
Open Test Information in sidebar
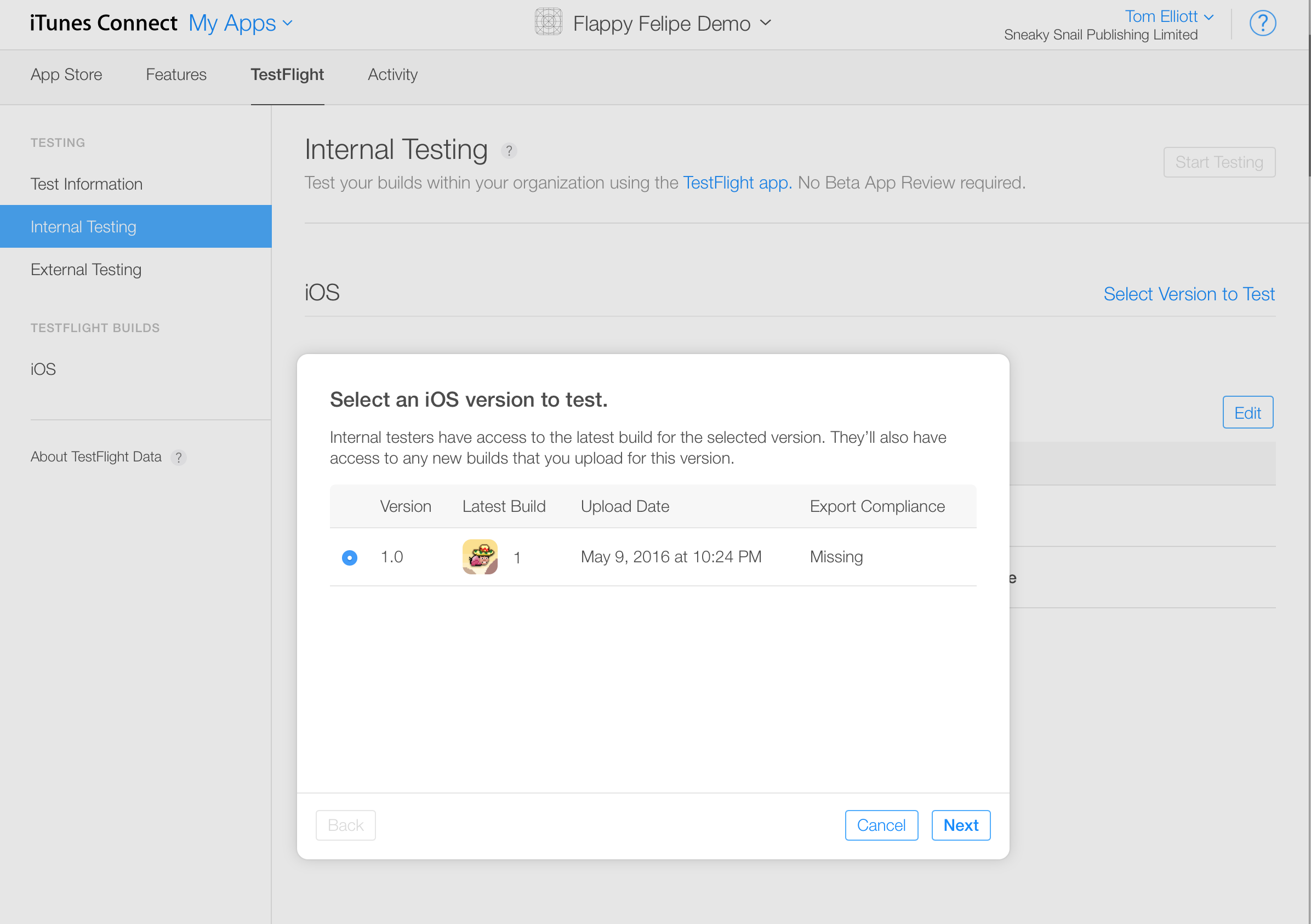[x=86, y=184]
